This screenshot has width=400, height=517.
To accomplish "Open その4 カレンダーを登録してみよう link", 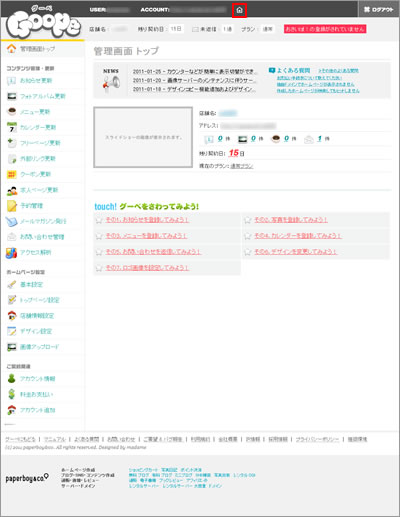I will tap(298, 236).
